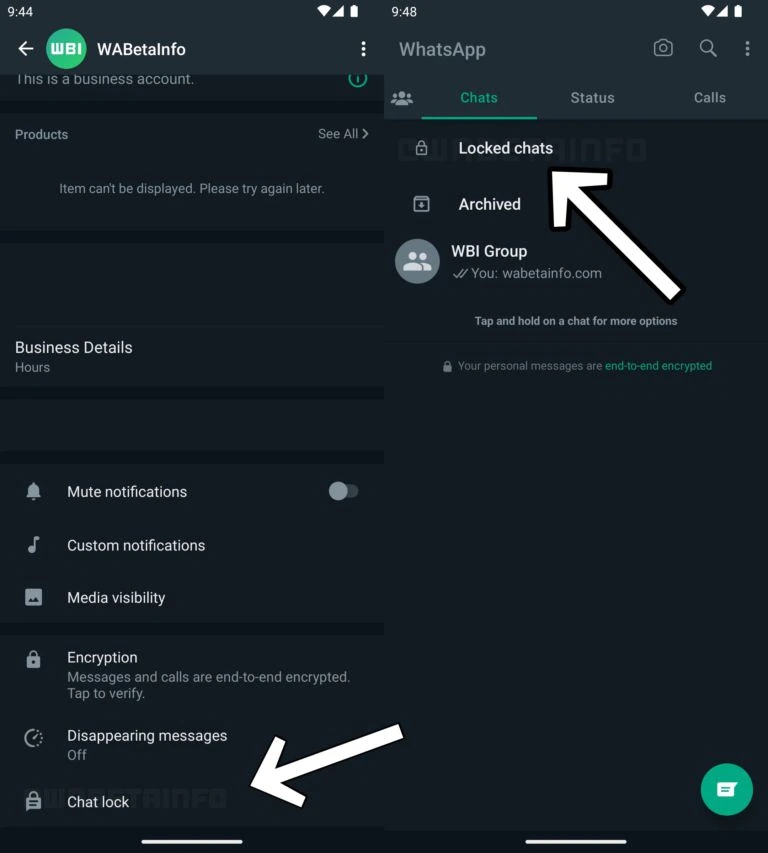The height and width of the screenshot is (853, 768).
Task: Tap the WBI profile logo
Action: point(67,49)
